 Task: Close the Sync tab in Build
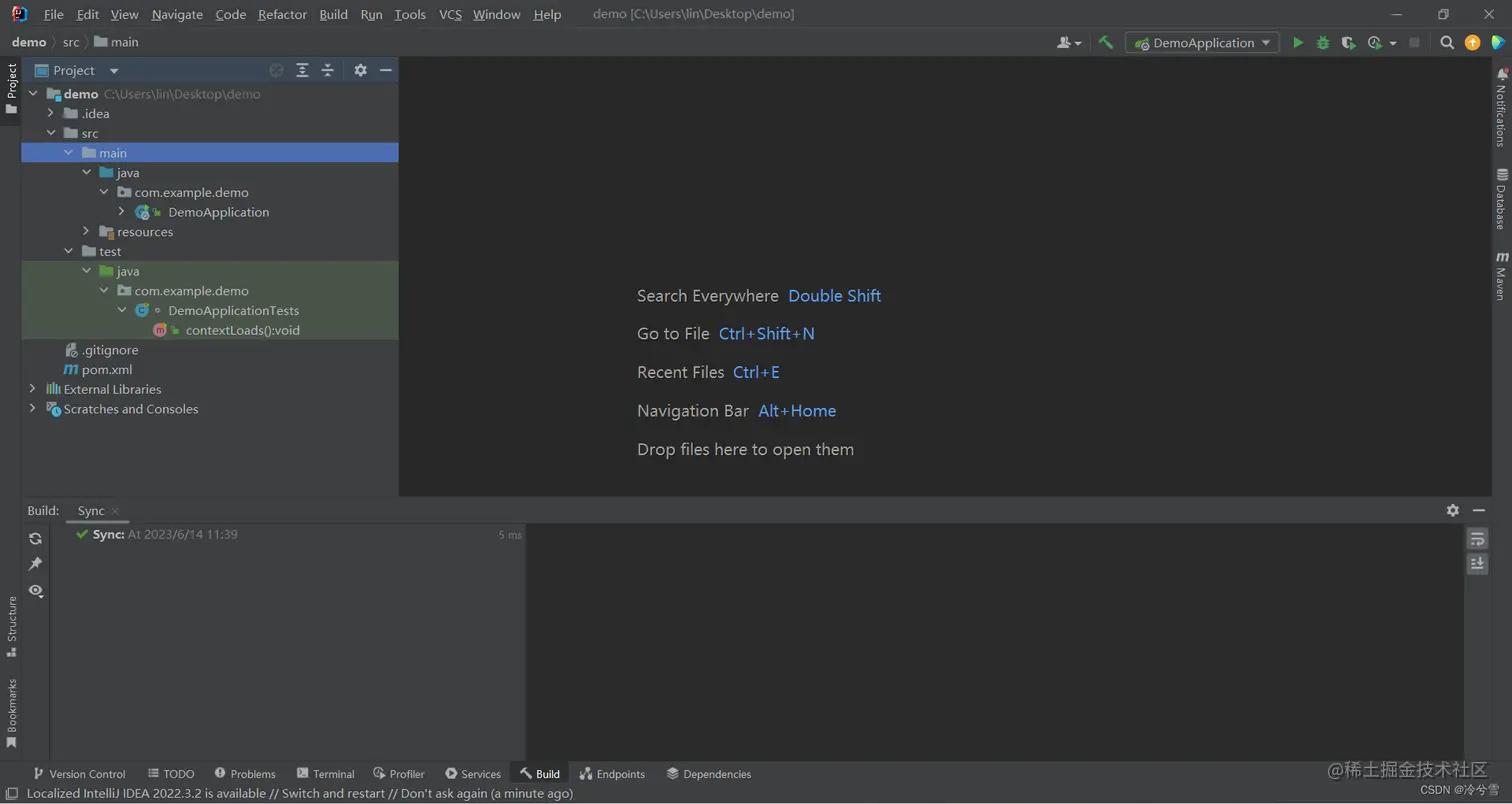pyautogui.click(x=115, y=511)
